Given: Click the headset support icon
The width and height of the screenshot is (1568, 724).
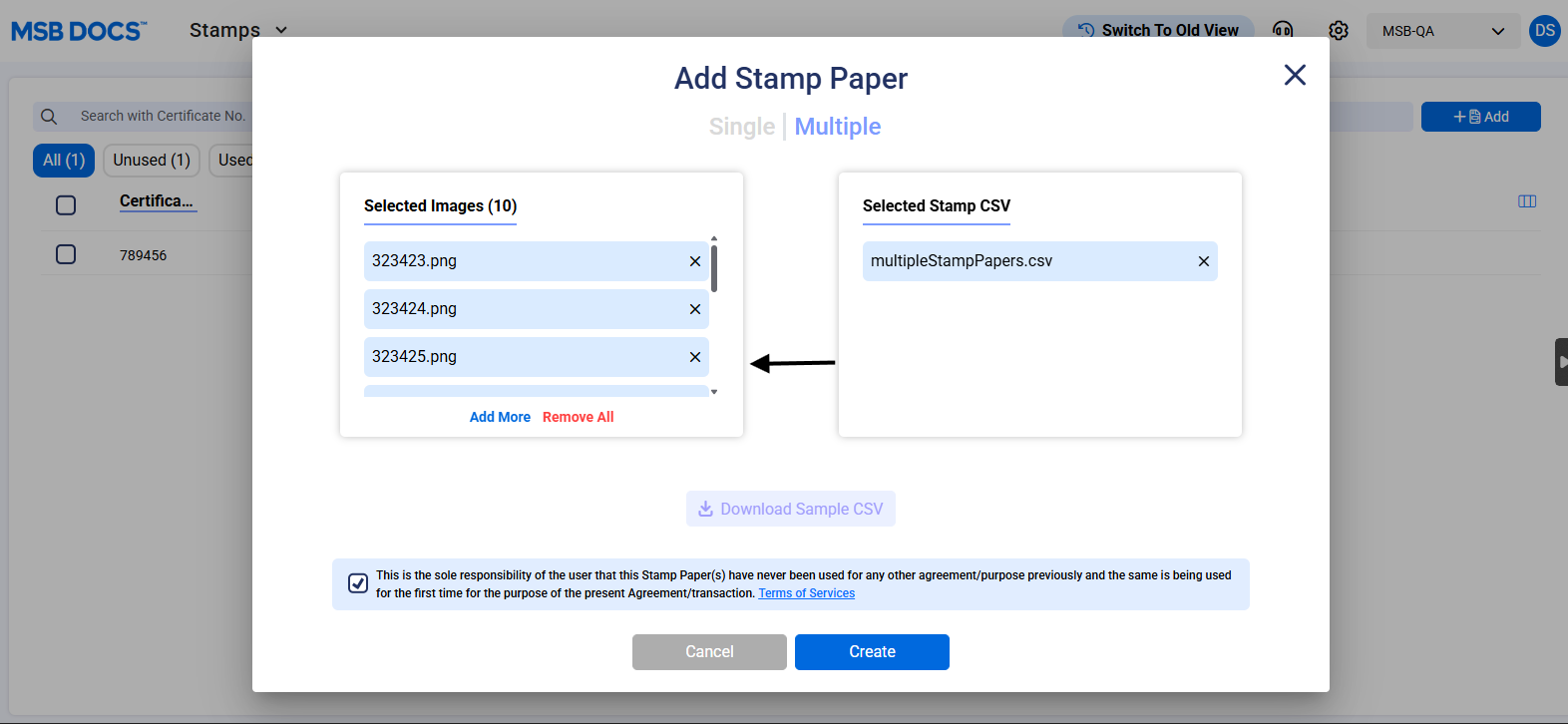Looking at the screenshot, I should pyautogui.click(x=1283, y=31).
